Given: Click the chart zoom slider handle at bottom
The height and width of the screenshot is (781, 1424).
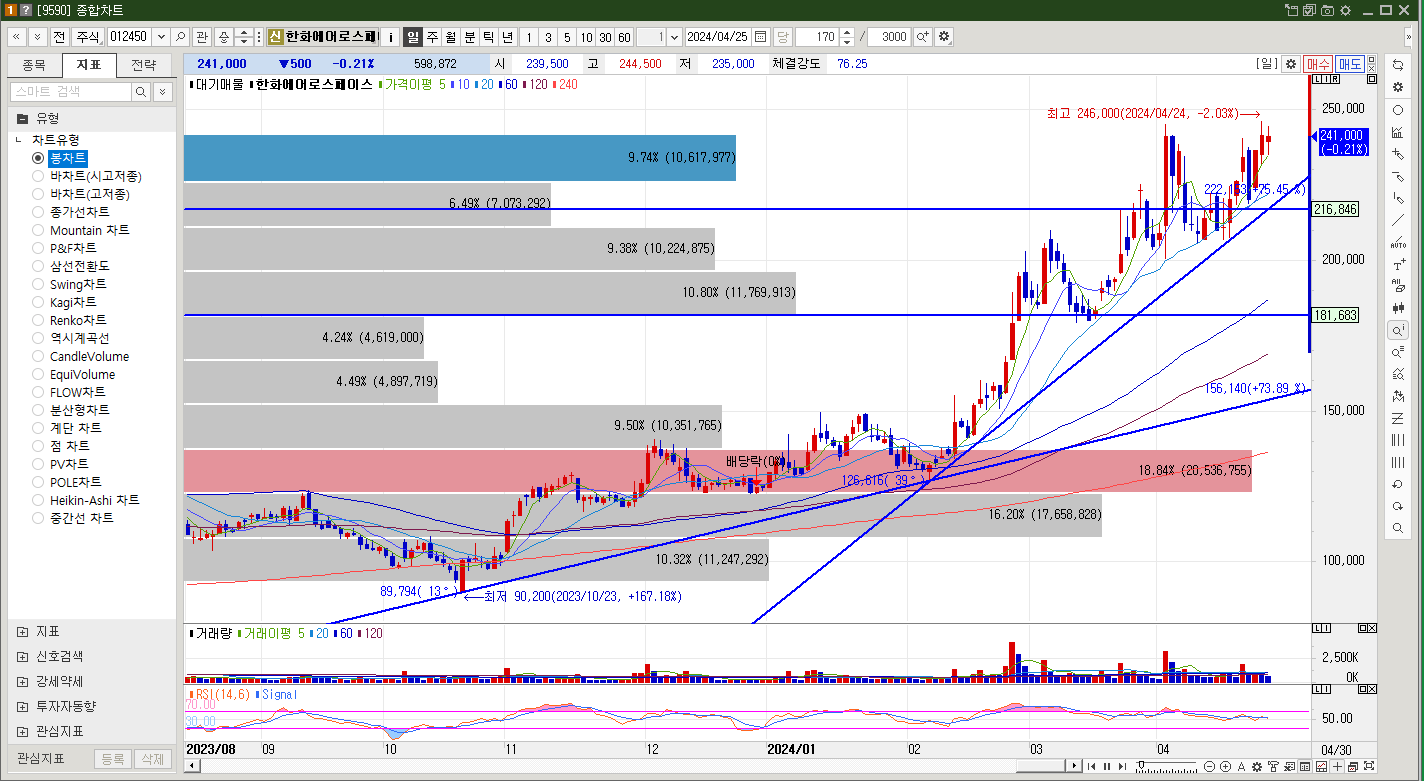Looking at the screenshot, I should pos(1140,767).
